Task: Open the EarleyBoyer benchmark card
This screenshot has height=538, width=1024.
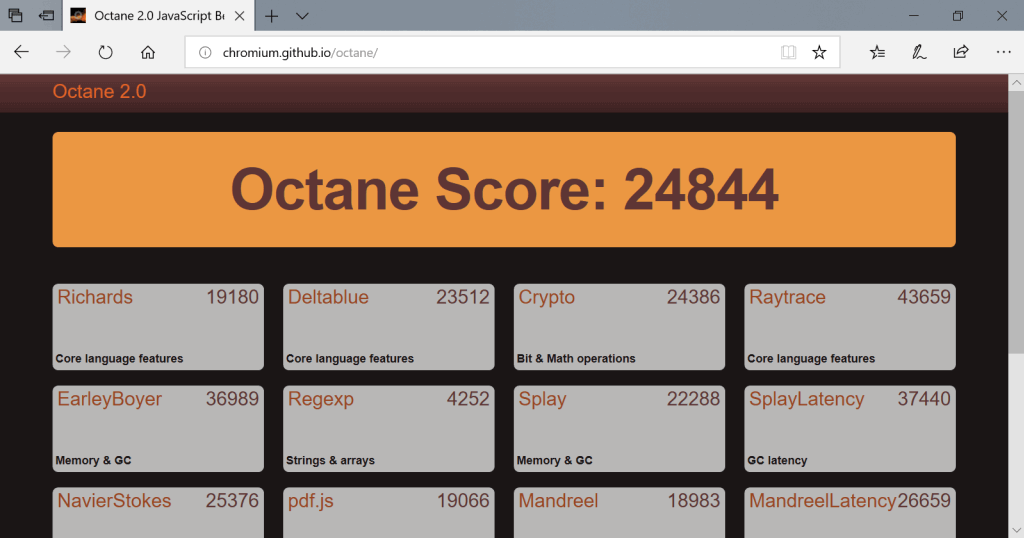Action: click(x=158, y=428)
